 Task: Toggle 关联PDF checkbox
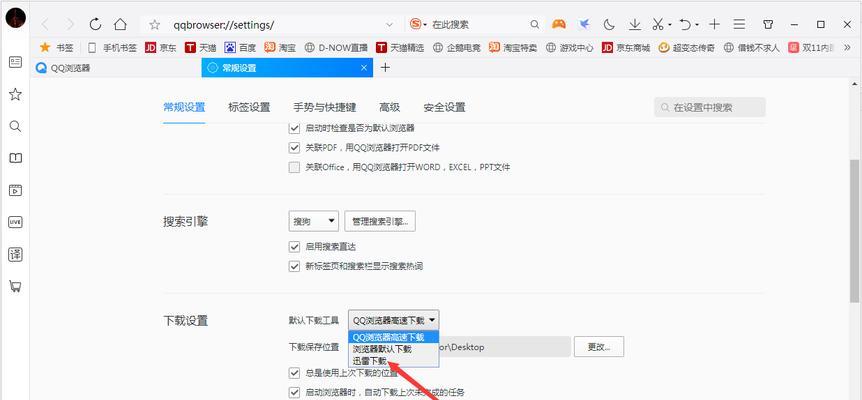(294, 148)
